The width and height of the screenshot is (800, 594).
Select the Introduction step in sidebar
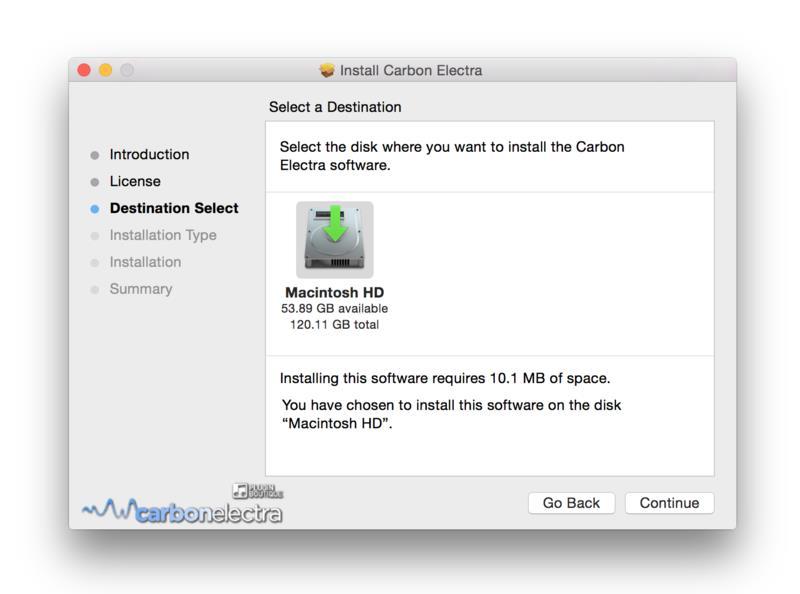coord(149,155)
